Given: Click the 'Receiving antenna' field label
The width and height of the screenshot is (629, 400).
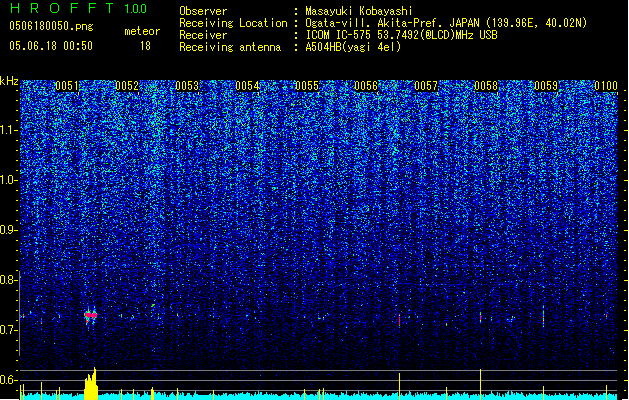Looking at the screenshot, I should [230, 47].
